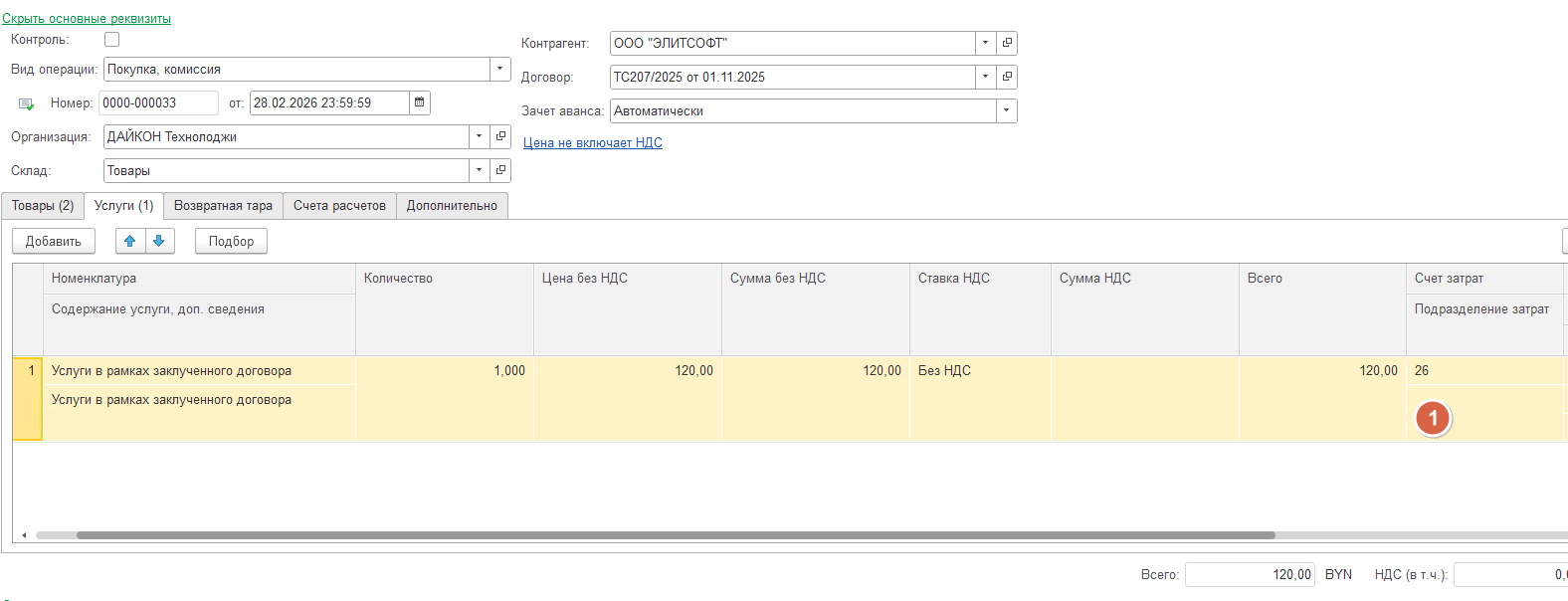The image size is (1568, 601).
Task: Click the horizontal table scrollbar
Action: [x=677, y=535]
